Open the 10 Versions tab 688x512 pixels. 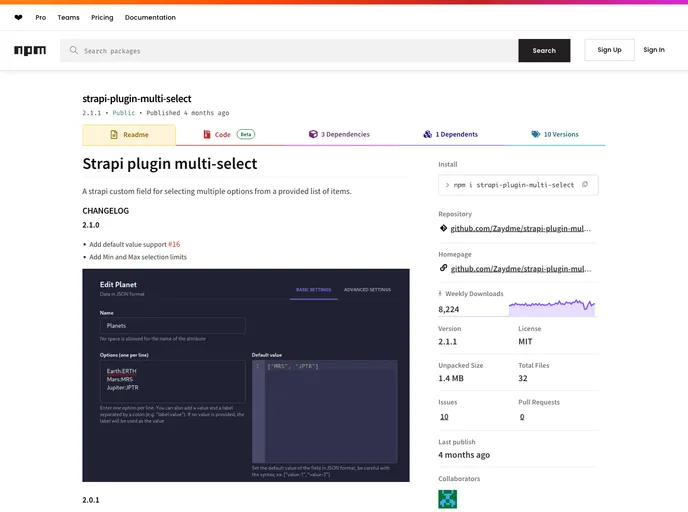click(x=555, y=134)
